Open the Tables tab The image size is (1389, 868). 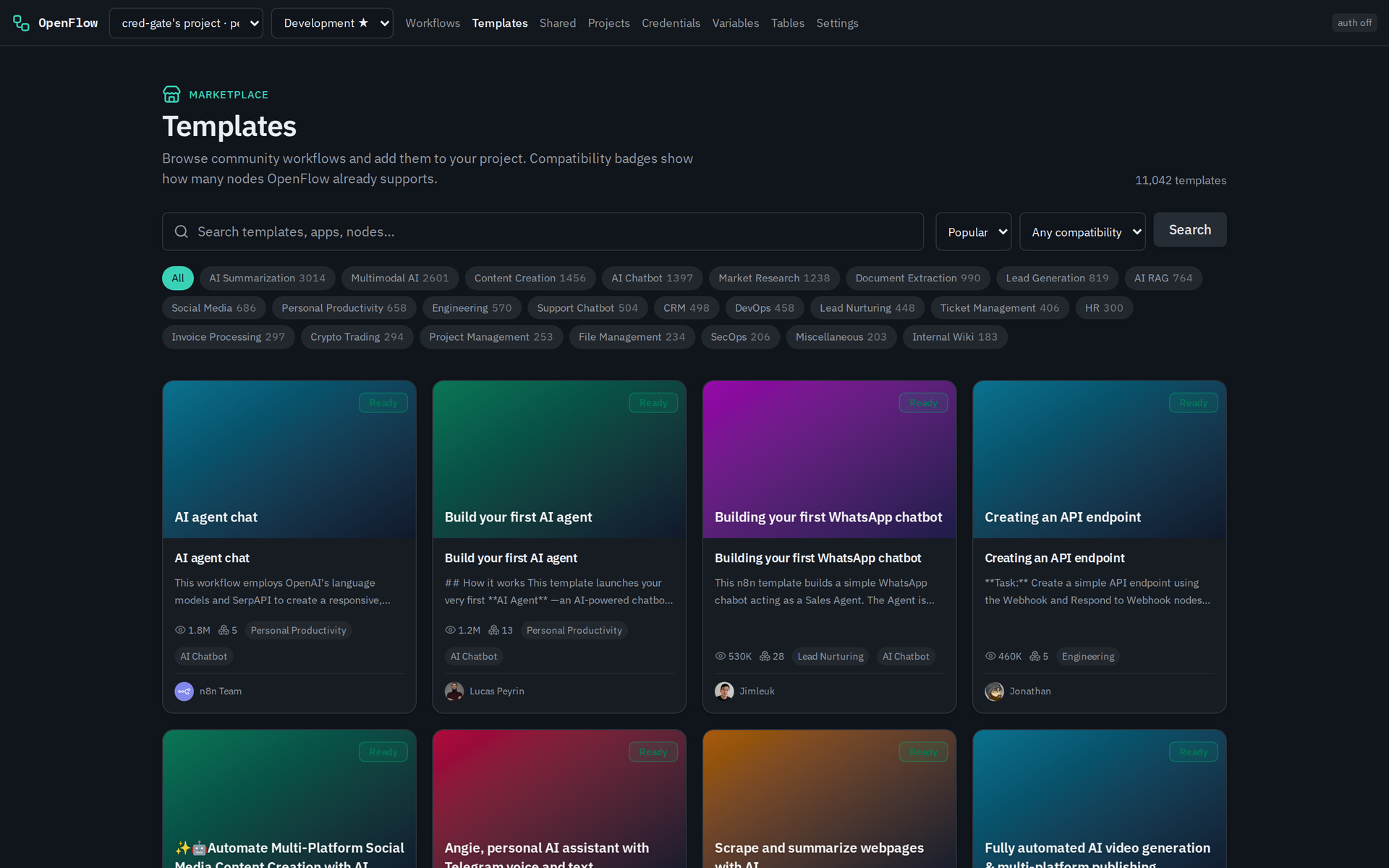click(788, 23)
